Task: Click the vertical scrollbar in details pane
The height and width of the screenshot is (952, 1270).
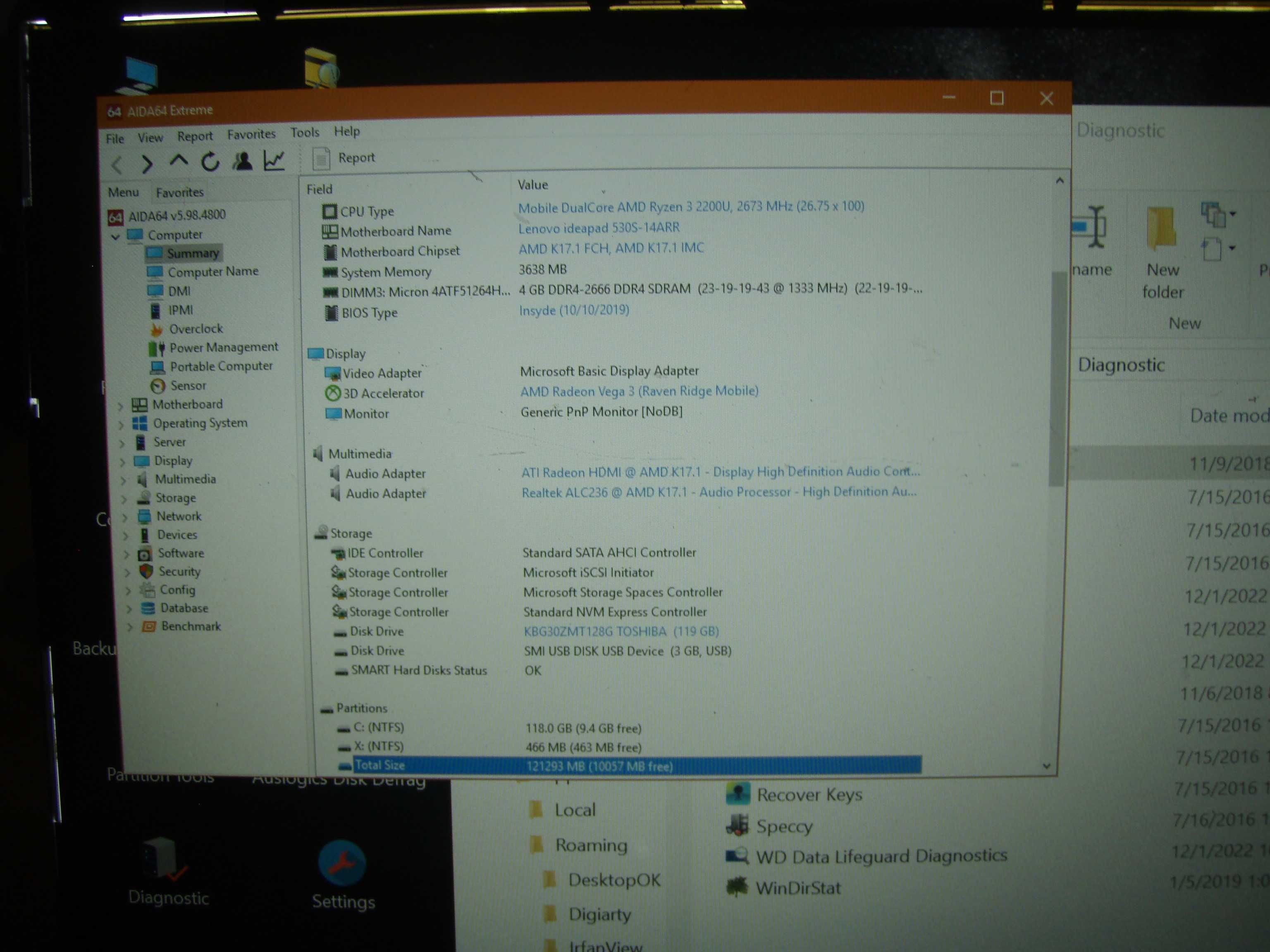Action: pos(1057,379)
